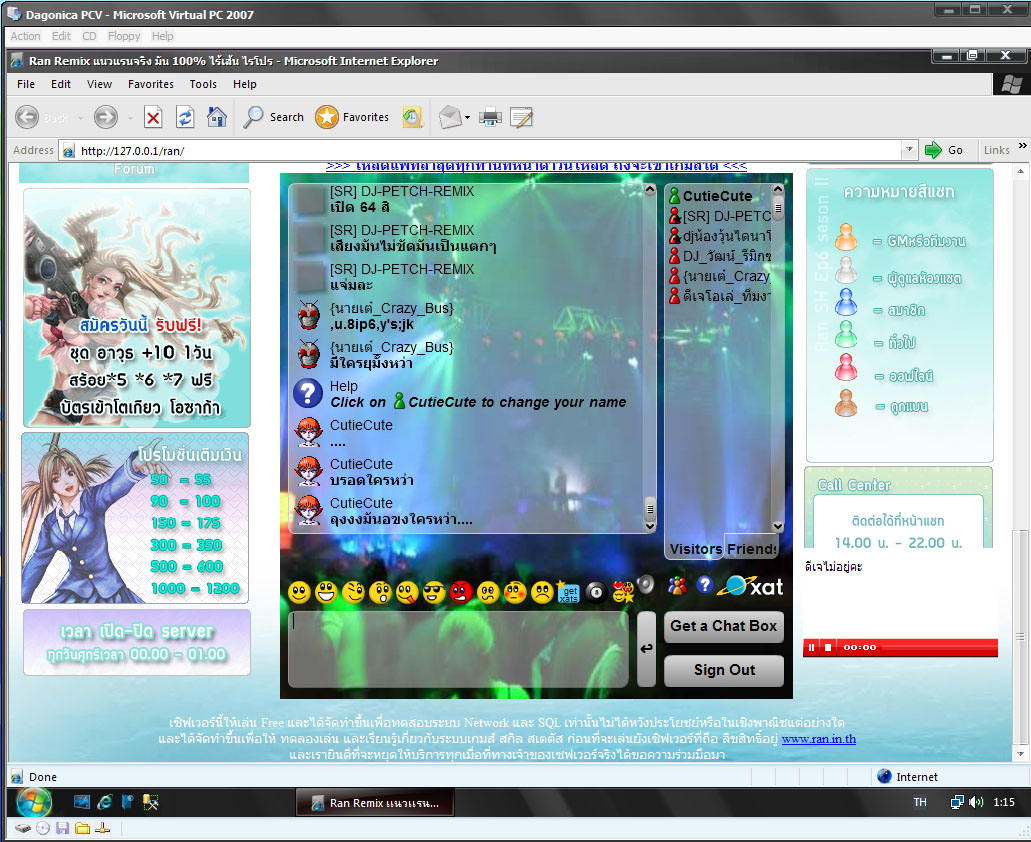
Task: Click the 8-ball icon
Action: pyautogui.click(x=596, y=592)
